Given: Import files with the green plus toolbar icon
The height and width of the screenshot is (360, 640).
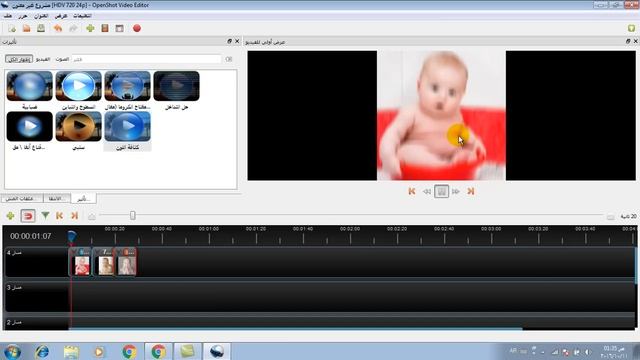Looking at the screenshot, I should 90,28.
